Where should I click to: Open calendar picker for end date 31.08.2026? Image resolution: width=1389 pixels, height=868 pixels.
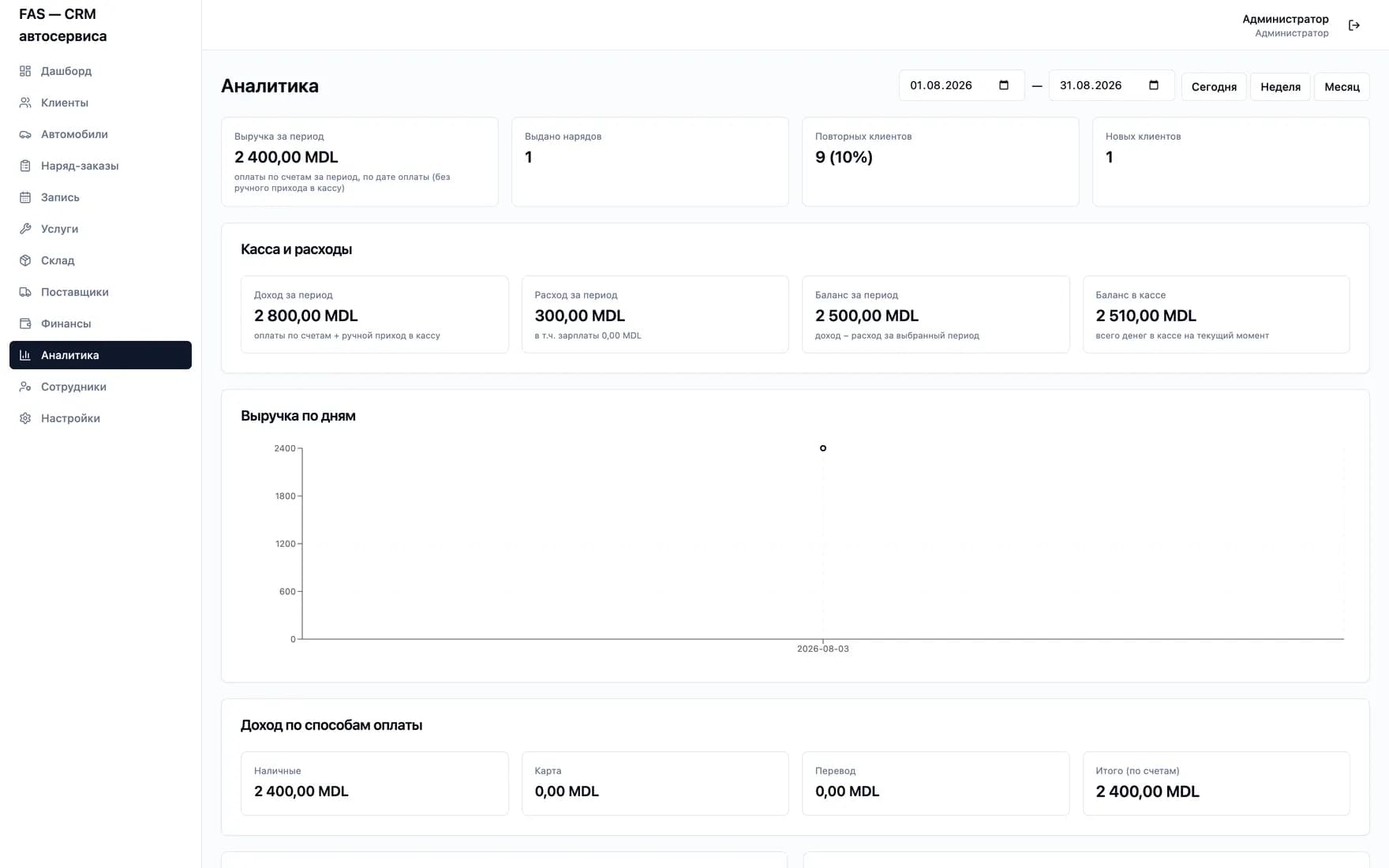tap(1154, 85)
